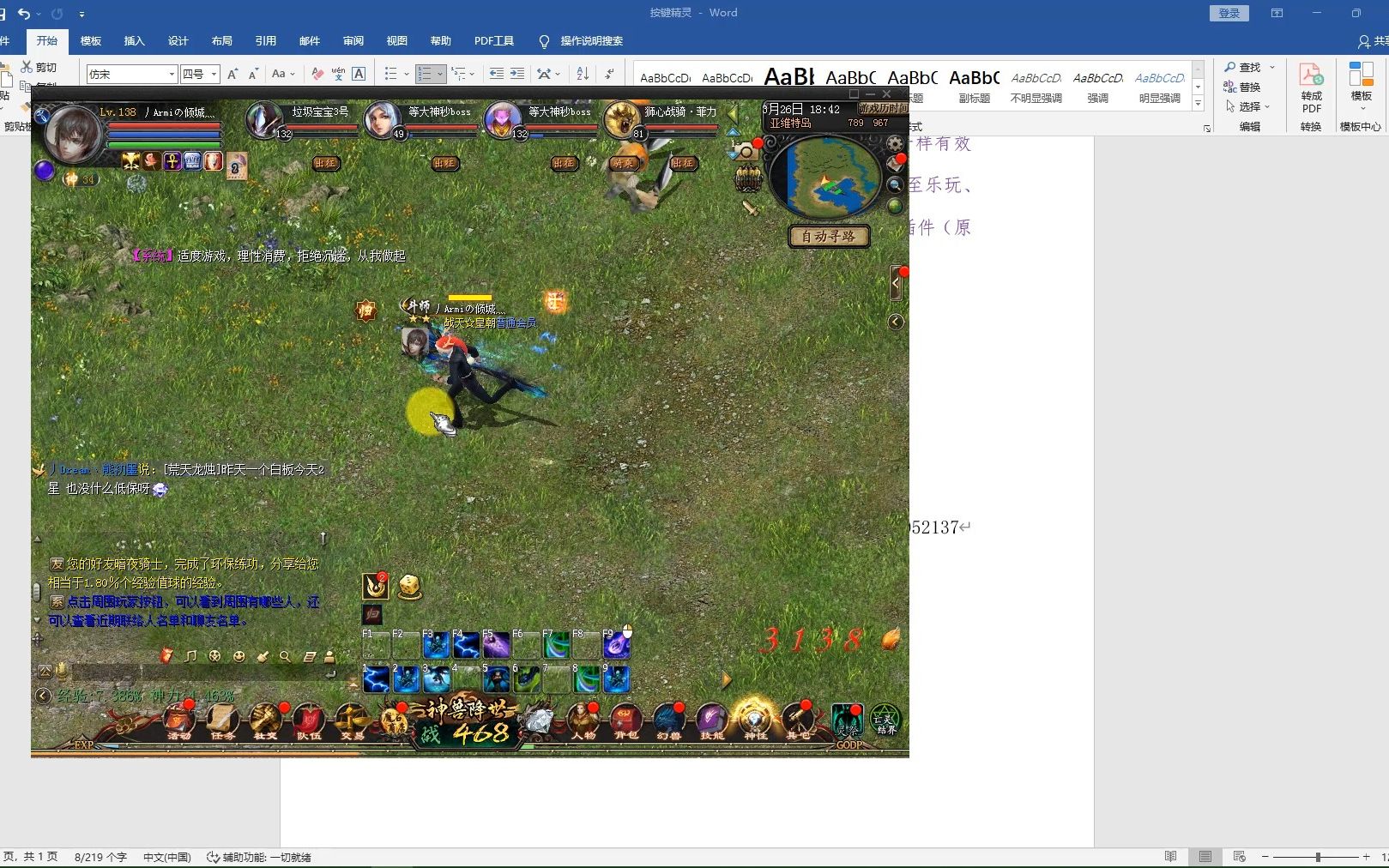The image size is (1389, 868).
Task: Open the PDF工具 ribbon tab
Action: coord(493,40)
